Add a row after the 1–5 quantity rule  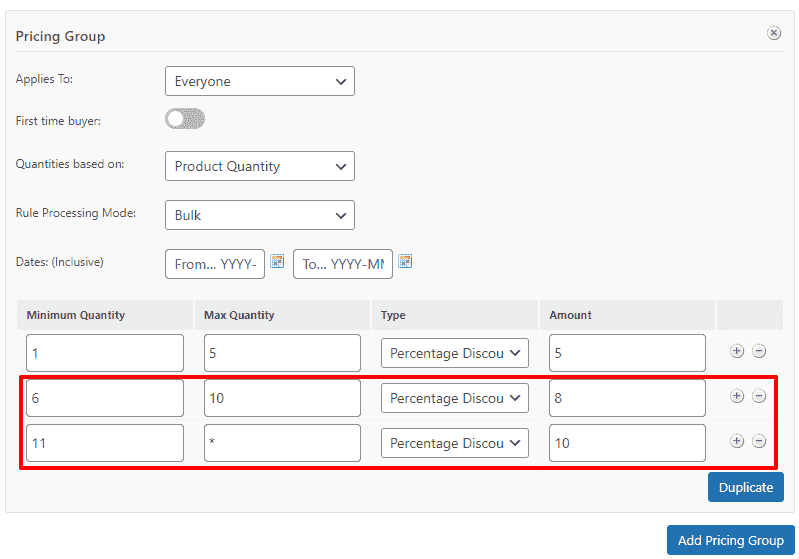tap(736, 351)
